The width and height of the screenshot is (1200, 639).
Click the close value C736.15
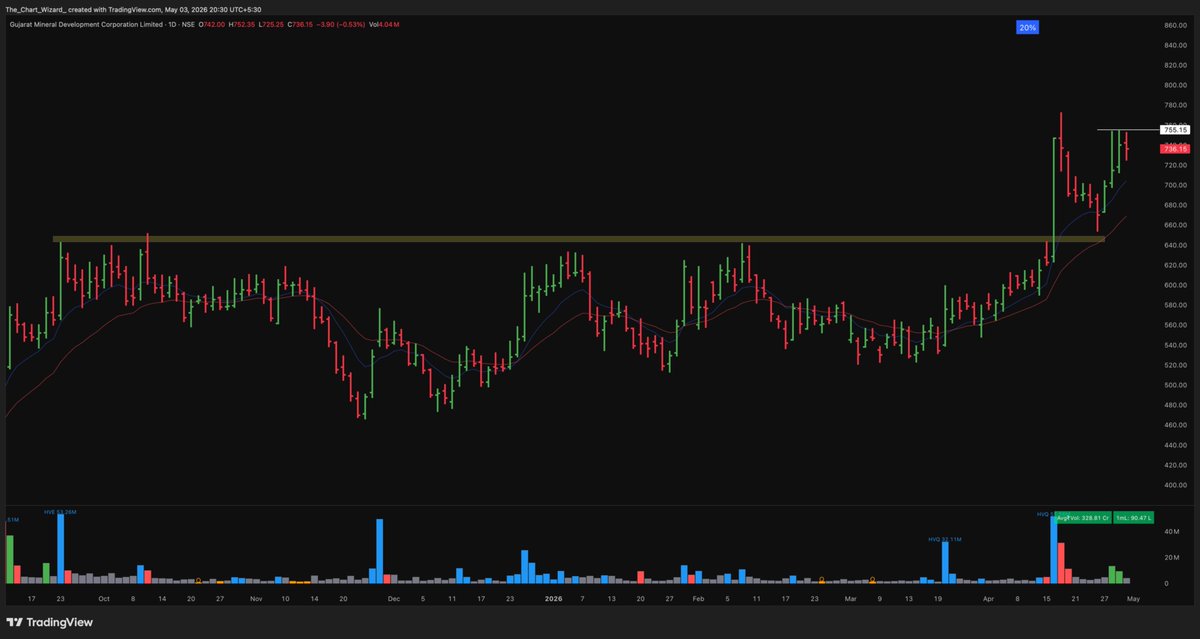pos(300,25)
